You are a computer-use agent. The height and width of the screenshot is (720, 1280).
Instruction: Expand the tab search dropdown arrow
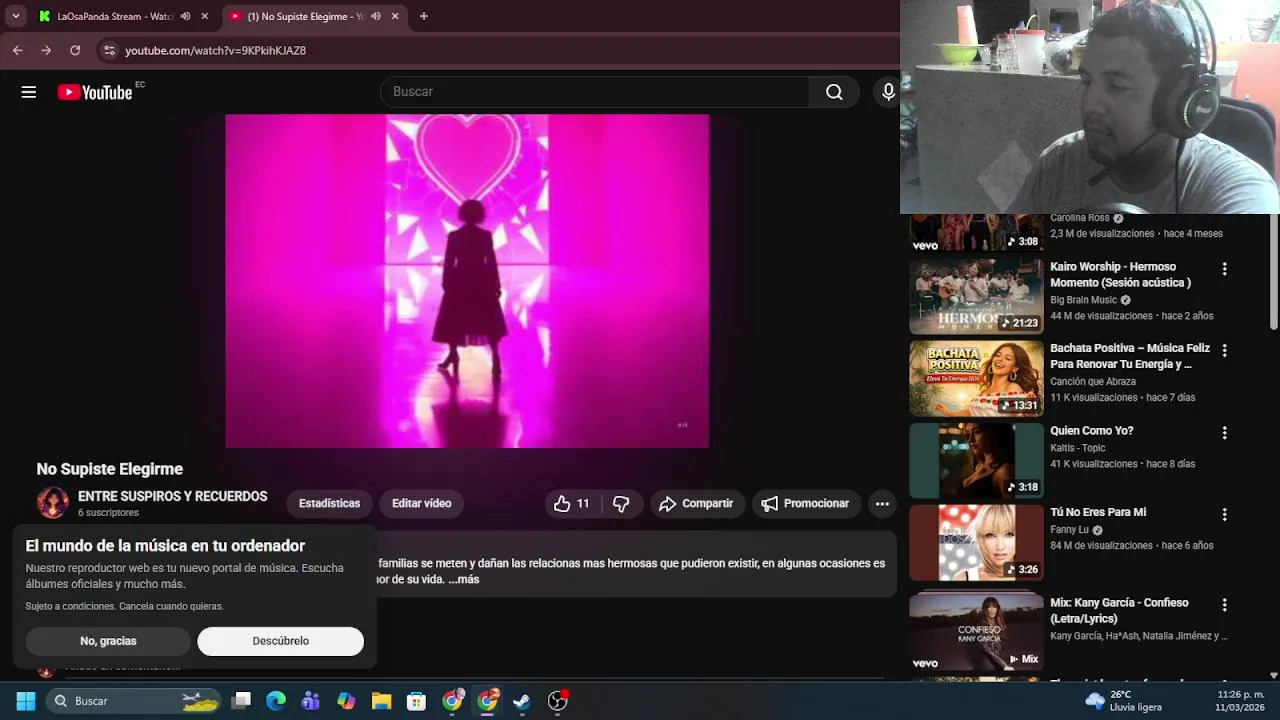(16, 16)
